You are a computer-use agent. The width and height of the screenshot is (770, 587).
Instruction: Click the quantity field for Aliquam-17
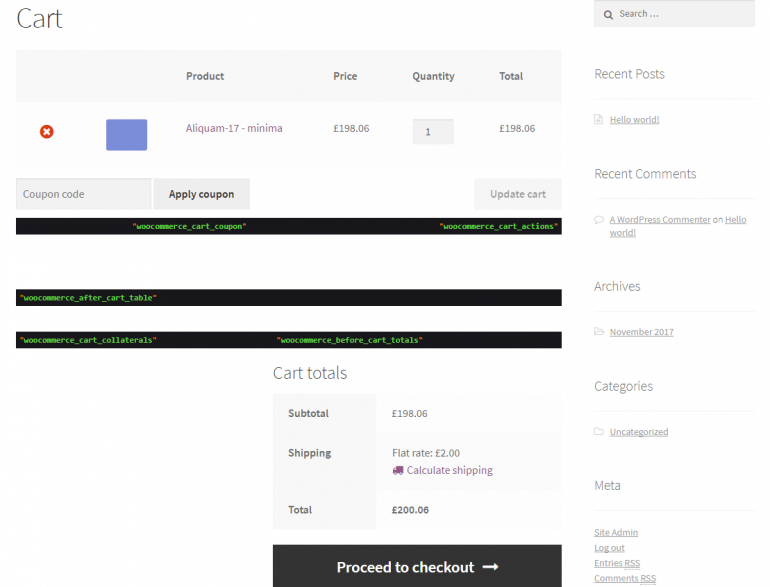coord(432,132)
